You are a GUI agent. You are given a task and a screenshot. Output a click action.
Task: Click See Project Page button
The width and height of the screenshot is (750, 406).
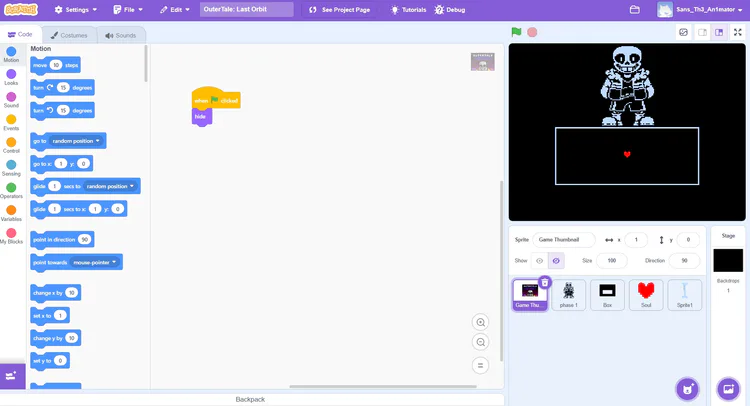(340, 10)
